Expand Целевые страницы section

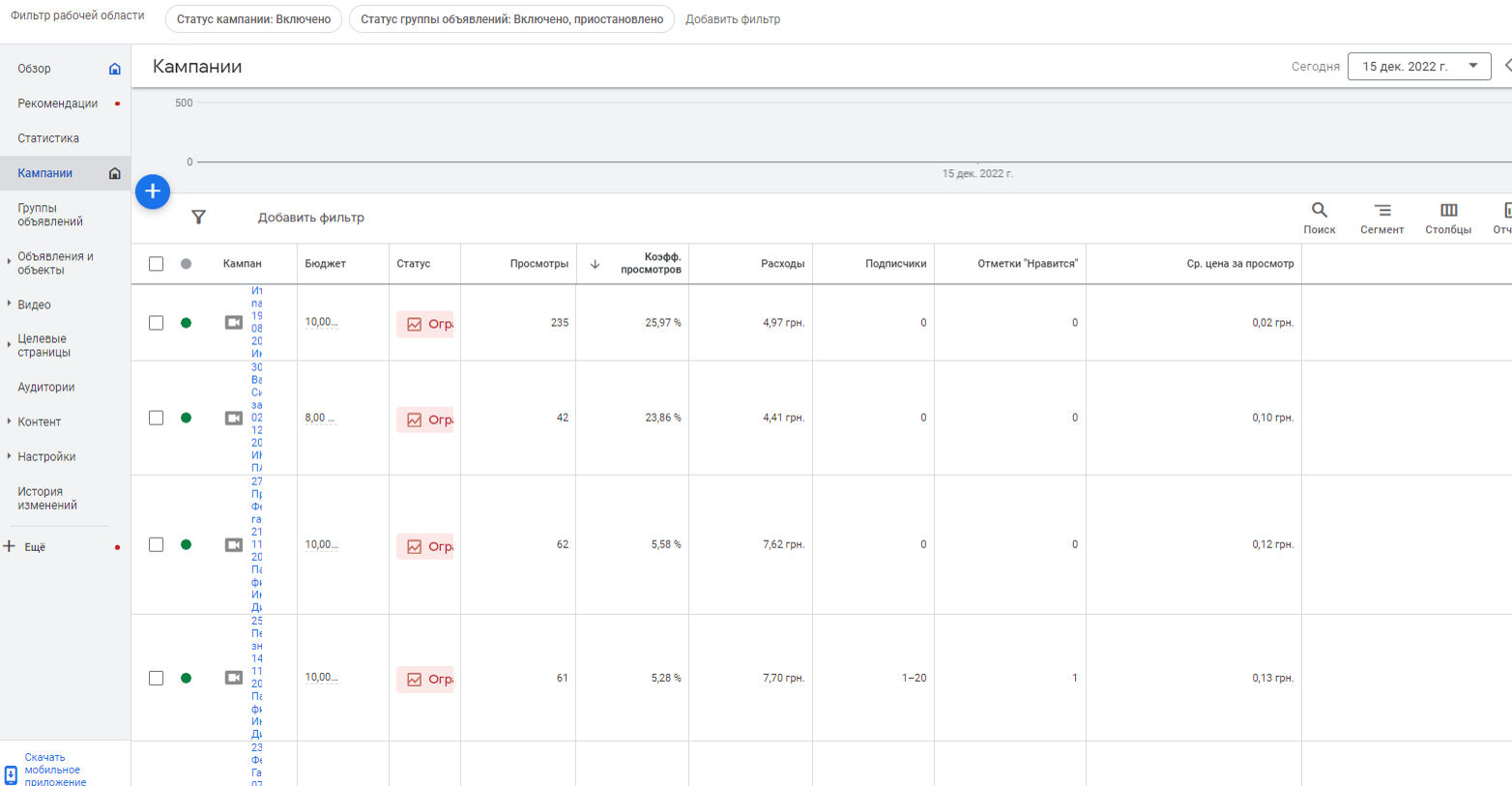pyautogui.click(x=9, y=343)
